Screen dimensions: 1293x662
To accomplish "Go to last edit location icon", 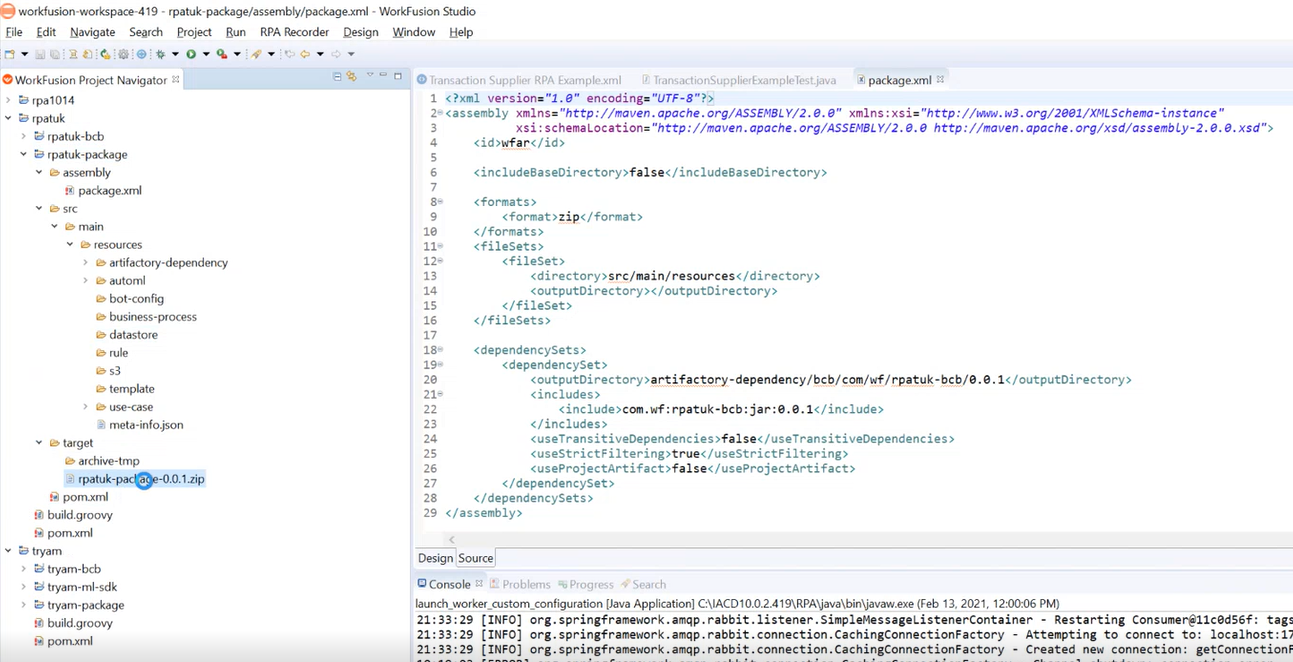I will coord(289,54).
